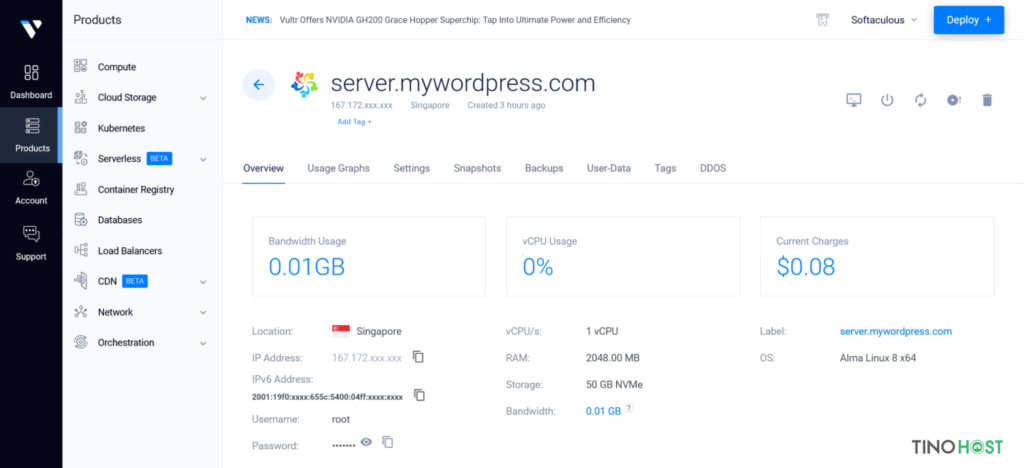The image size is (1024, 468).
Task: Click the Compute product icon
Action: [x=80, y=66]
